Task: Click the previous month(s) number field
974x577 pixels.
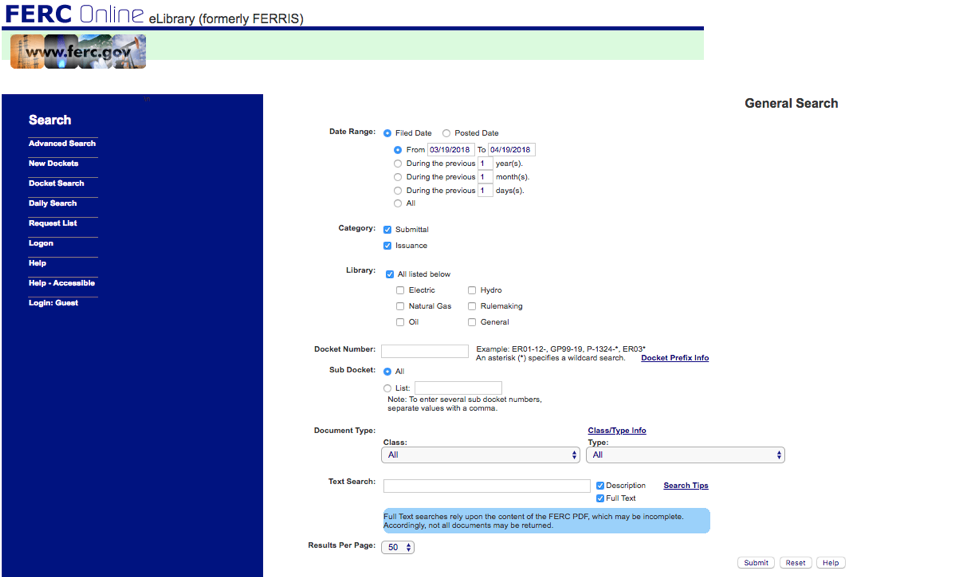Action: pos(485,177)
